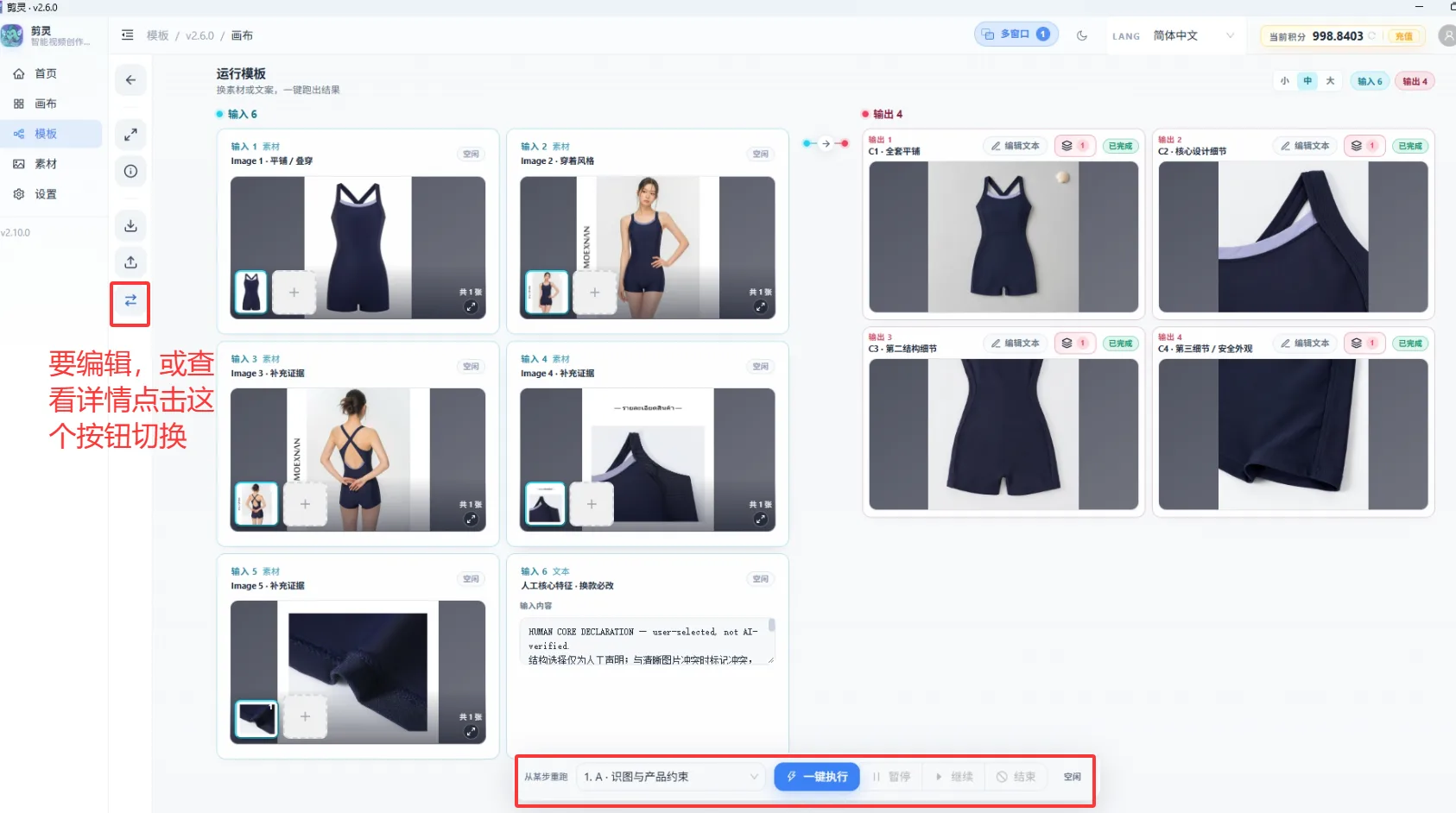The width and height of the screenshot is (1456, 813).
Task: Select the Image 1 swimsuit thumbnail
Action: point(251,292)
